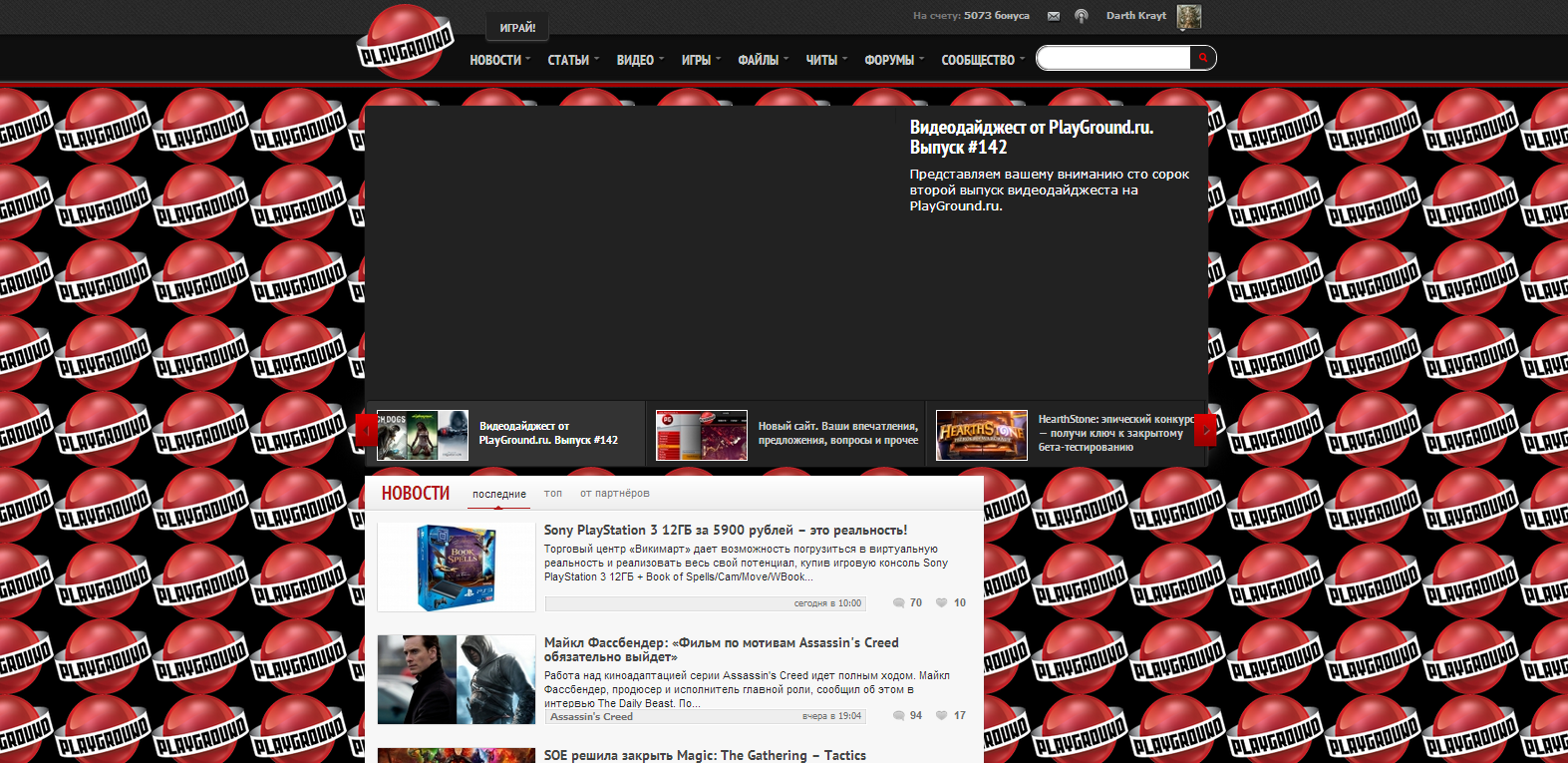Switch to the от партнёров news tab
Screen dimensions: 1568x763
(615, 493)
